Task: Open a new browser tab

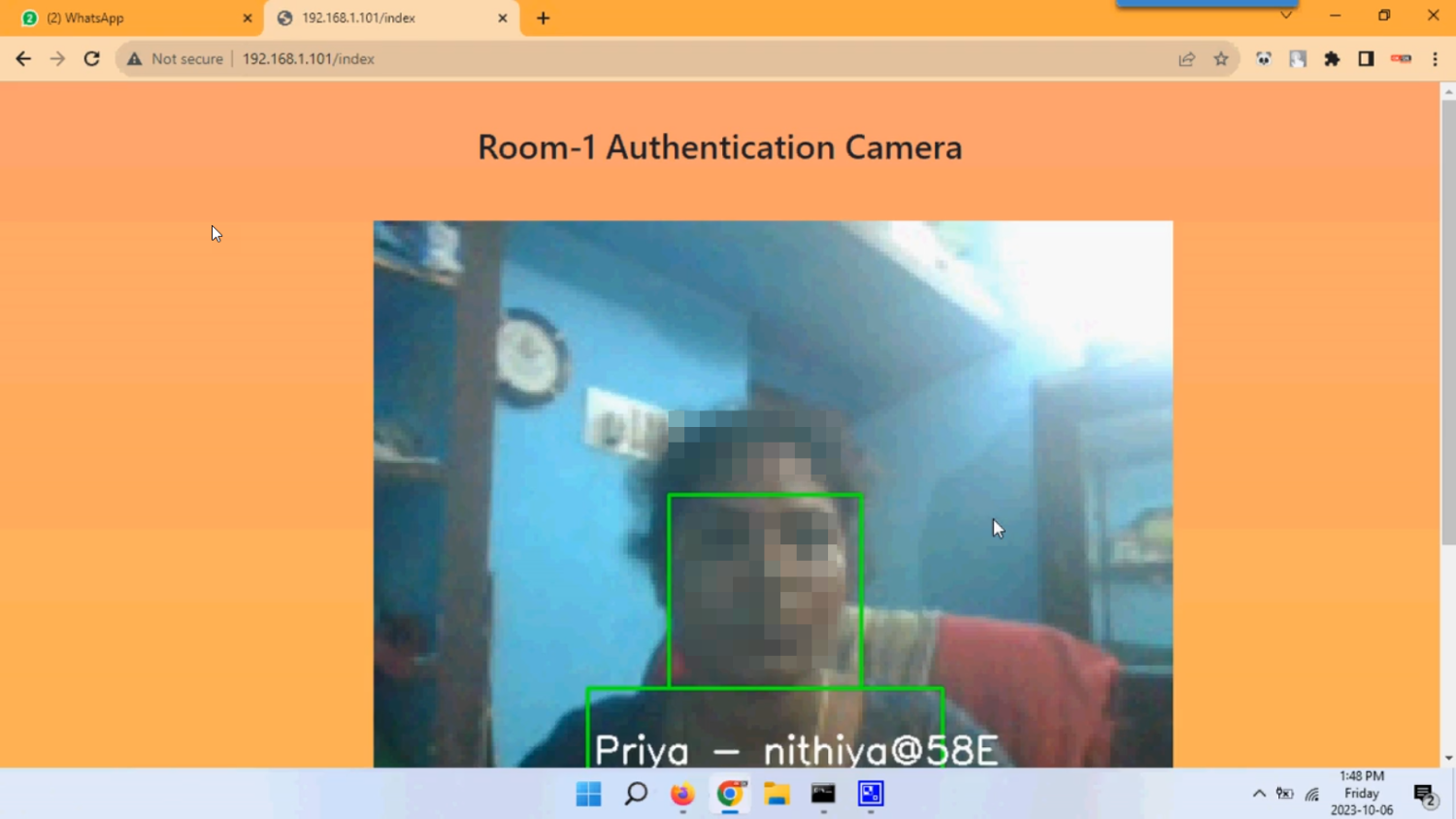Action: 543,16
